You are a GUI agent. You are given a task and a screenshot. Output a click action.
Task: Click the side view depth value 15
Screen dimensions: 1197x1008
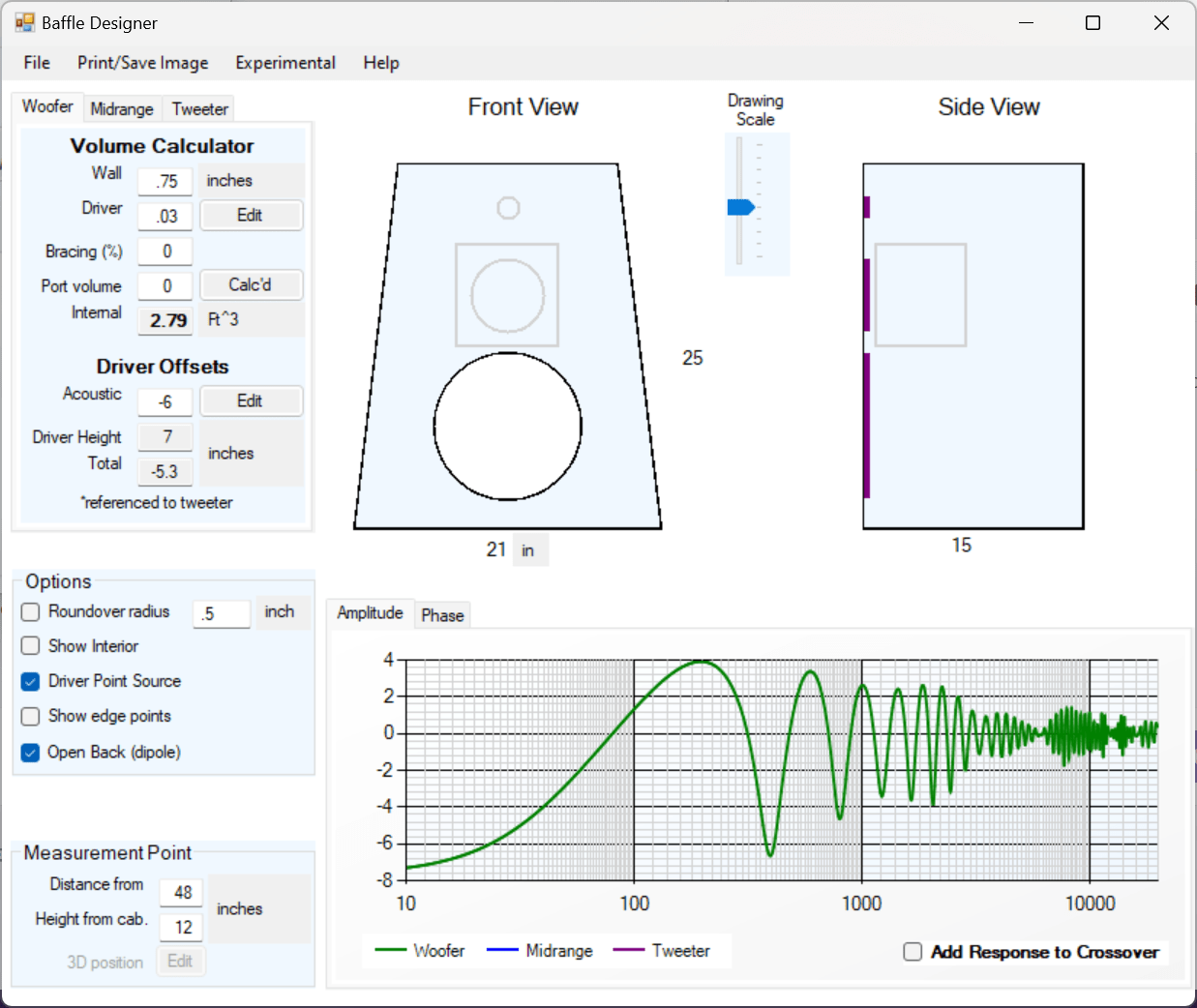click(961, 546)
